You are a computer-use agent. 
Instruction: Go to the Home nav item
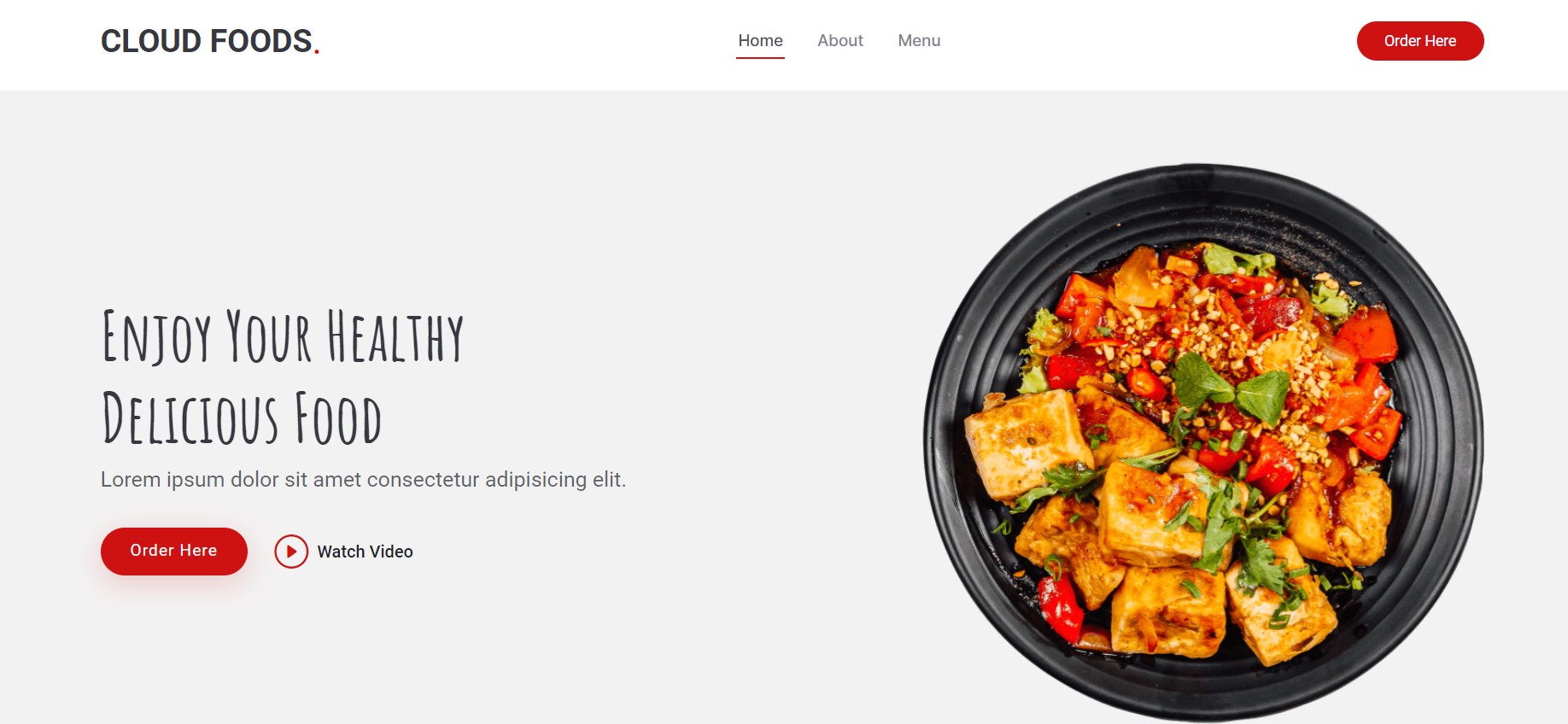point(760,41)
